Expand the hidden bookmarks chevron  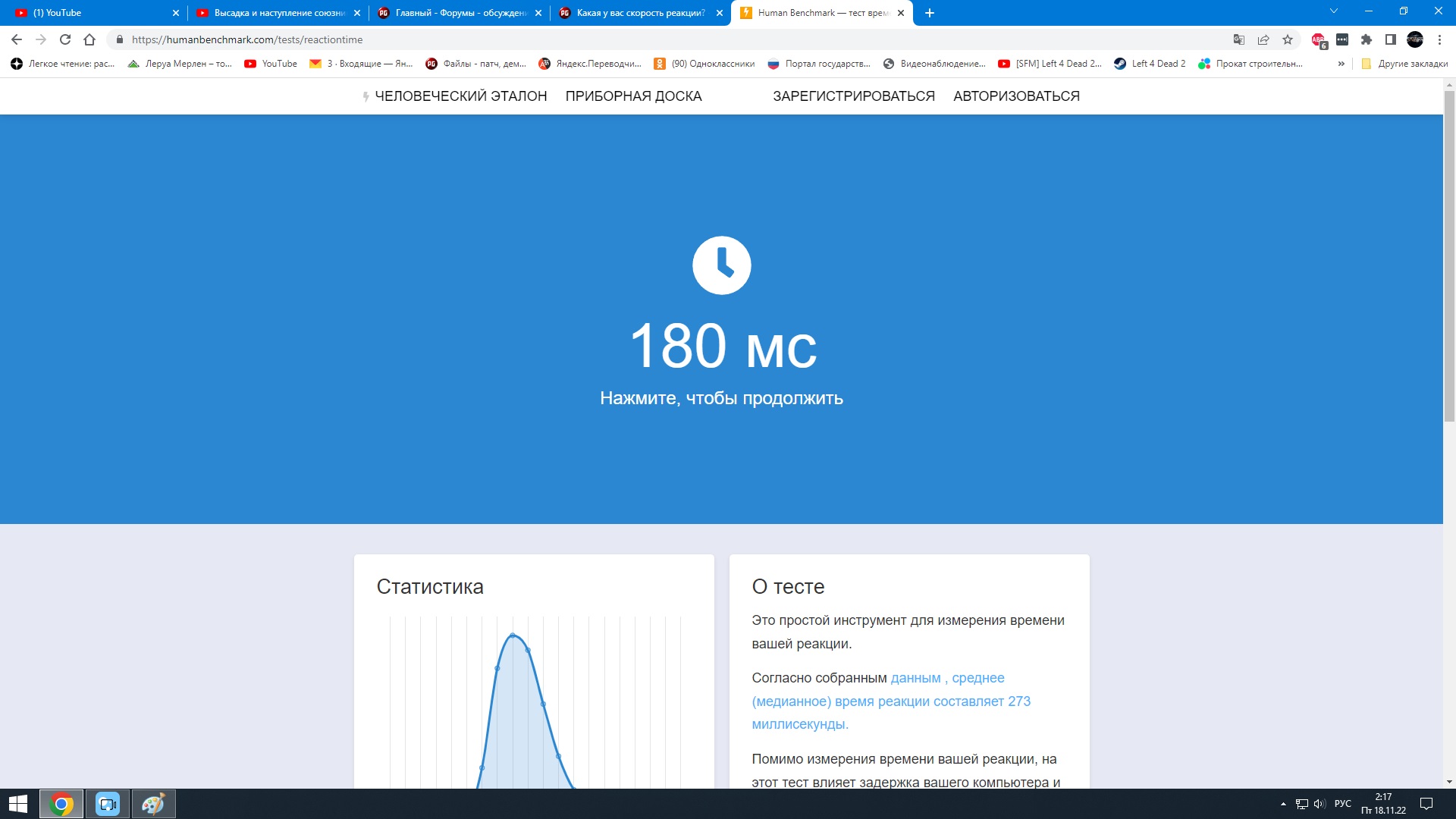point(1341,64)
